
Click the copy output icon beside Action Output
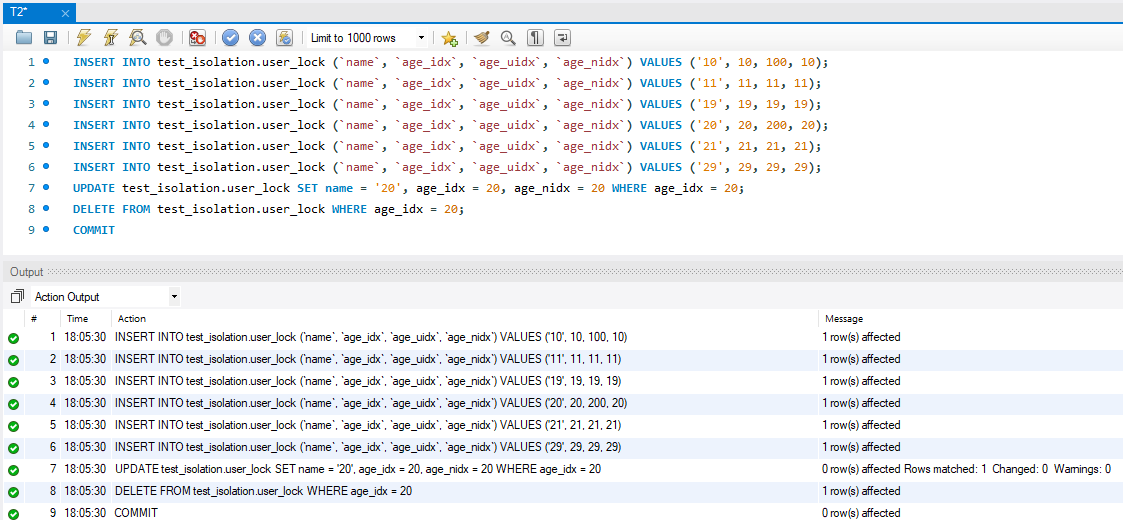click(17, 296)
